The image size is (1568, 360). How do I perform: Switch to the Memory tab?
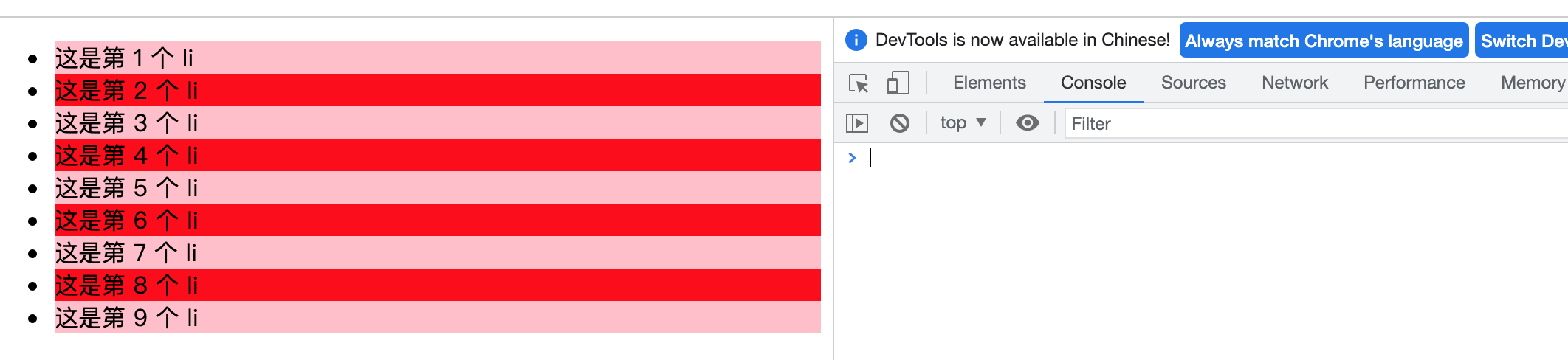(1533, 83)
